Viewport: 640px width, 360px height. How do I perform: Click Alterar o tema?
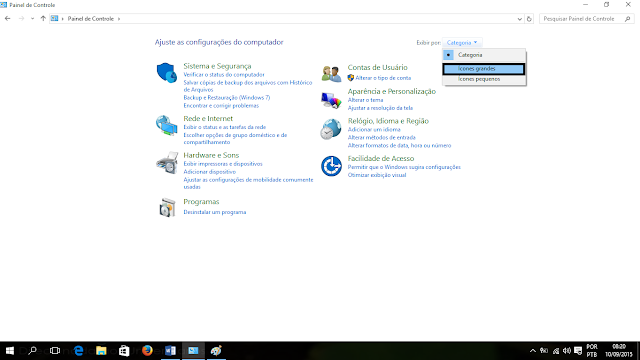coord(365,100)
